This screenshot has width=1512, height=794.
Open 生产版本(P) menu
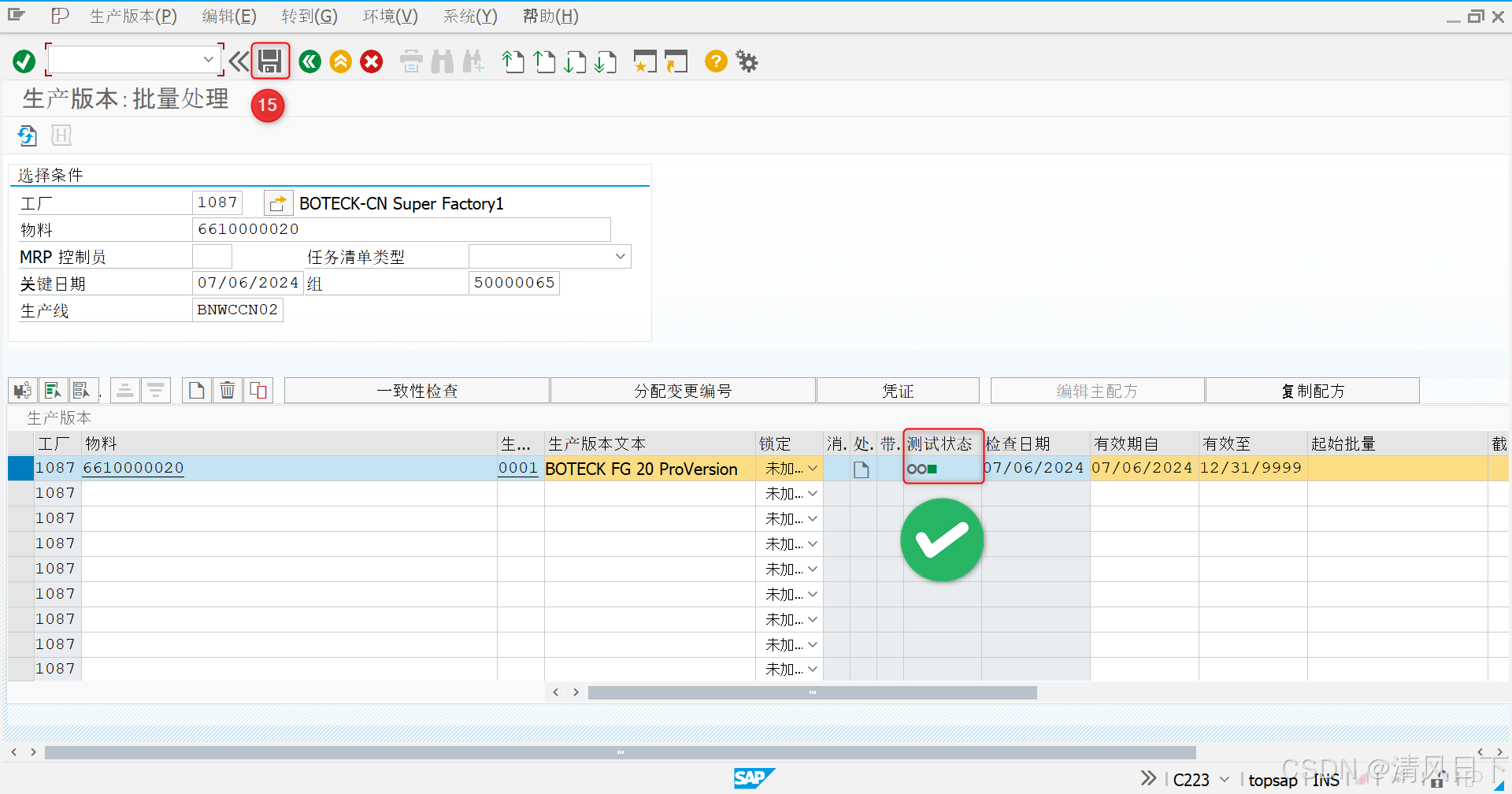tap(133, 16)
